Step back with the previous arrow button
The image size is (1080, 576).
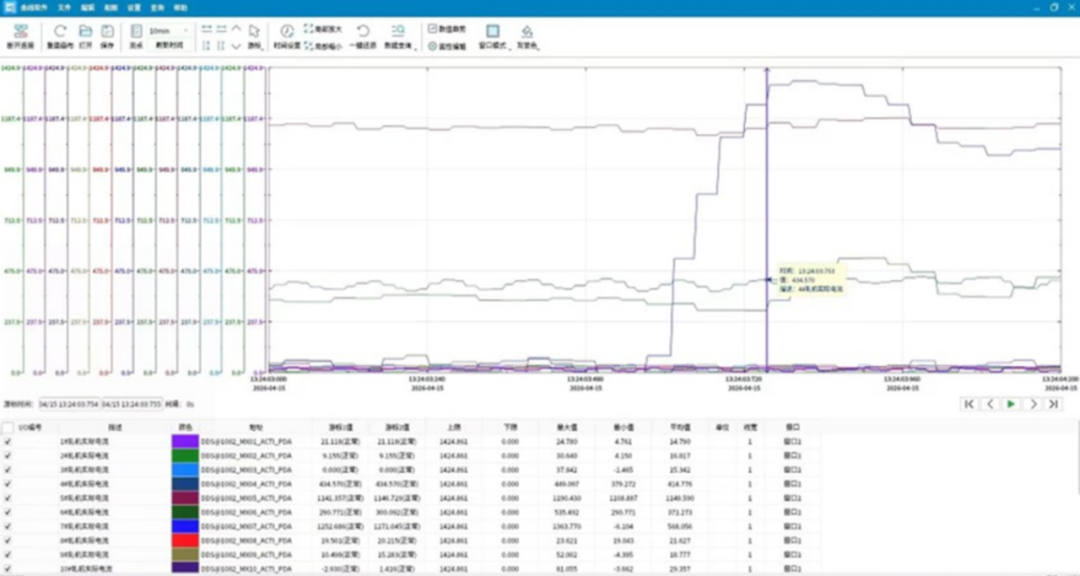coord(990,404)
